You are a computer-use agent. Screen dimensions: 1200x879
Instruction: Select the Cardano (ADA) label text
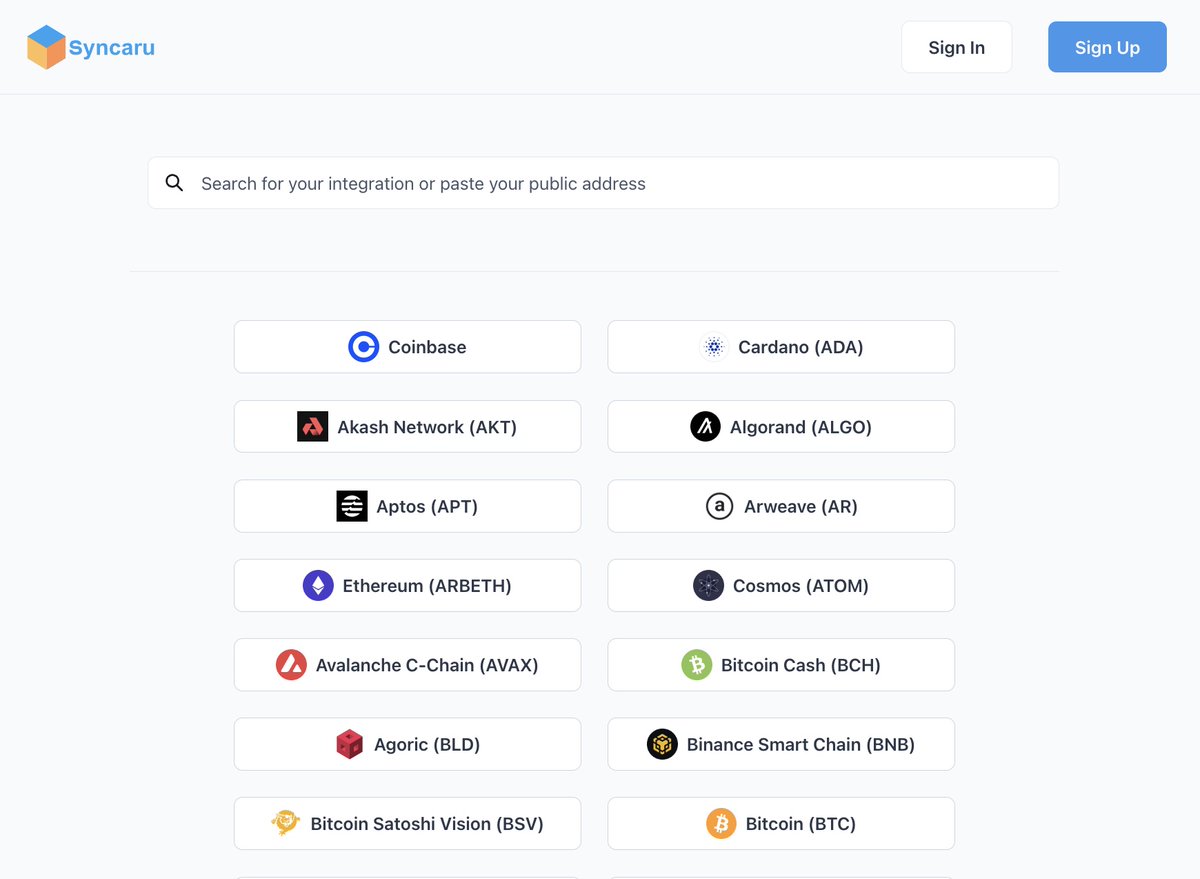(x=800, y=347)
